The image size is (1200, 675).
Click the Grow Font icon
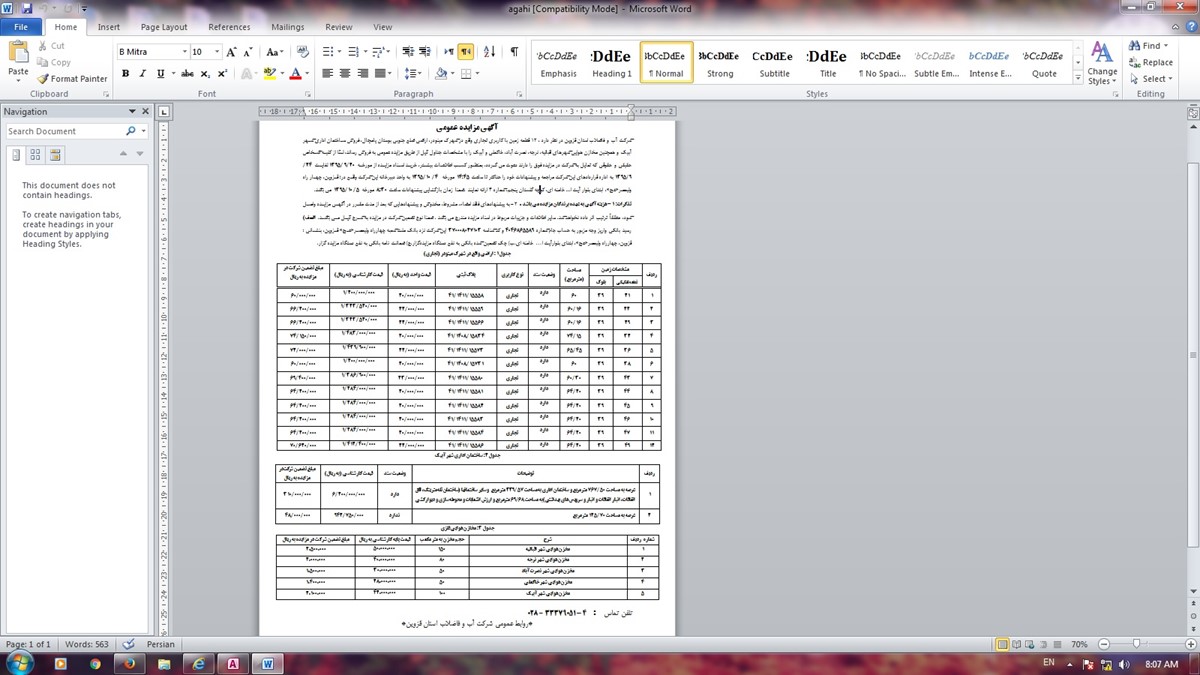click(x=232, y=52)
